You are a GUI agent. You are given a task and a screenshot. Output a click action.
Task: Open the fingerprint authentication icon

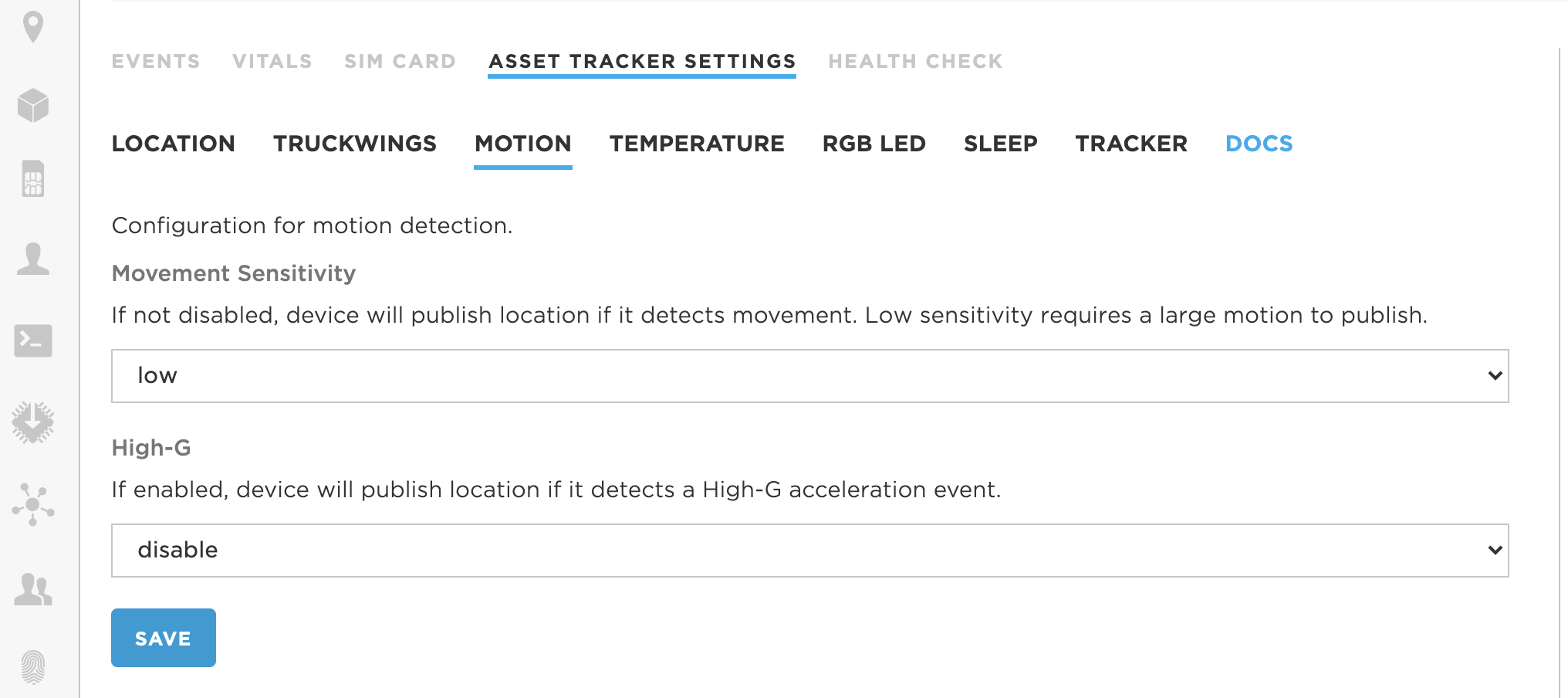pos(33,667)
